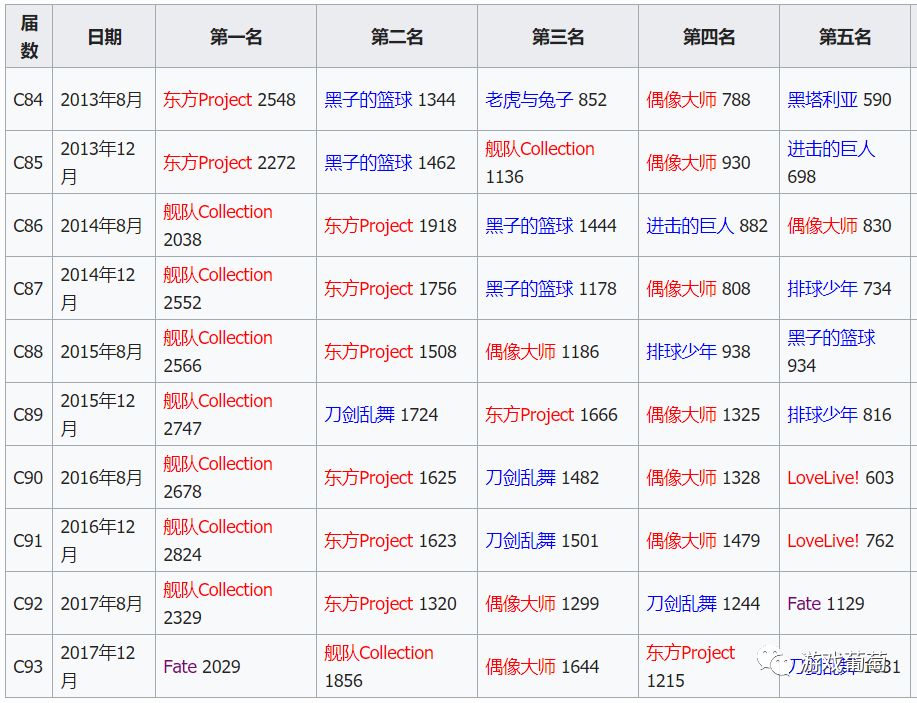Click the 届数 column header
917x703 pixels.
pyautogui.click(x=29, y=37)
